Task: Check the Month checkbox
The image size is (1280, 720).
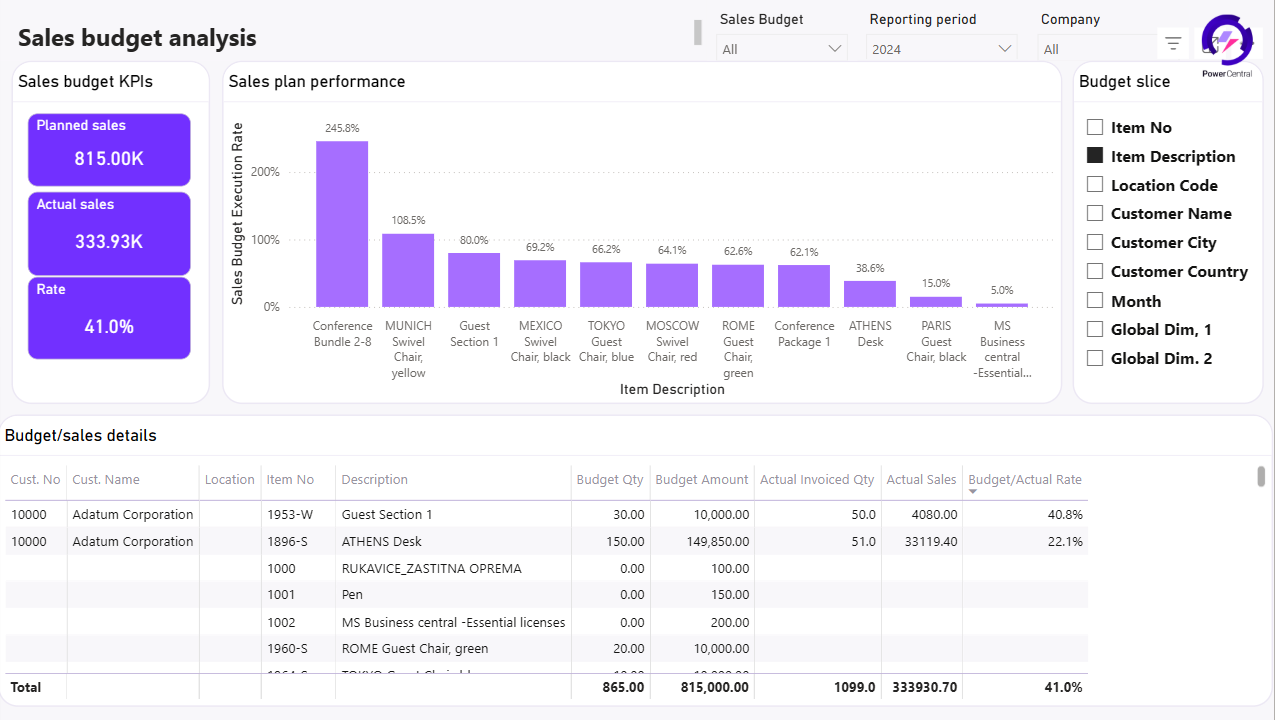Action: (1095, 300)
